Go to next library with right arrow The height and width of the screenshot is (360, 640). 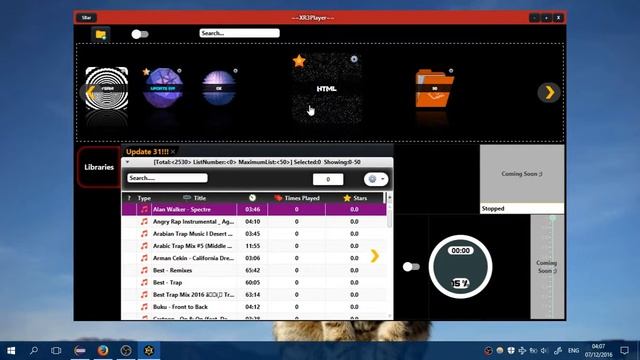pyautogui.click(x=549, y=92)
